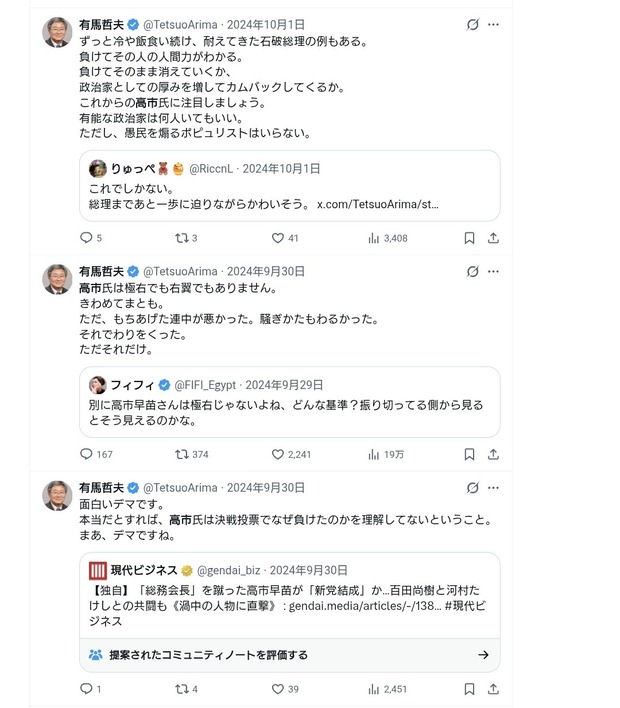The width and height of the screenshot is (620, 708).
Task: Open the gendai.media article link
Action: (x=365, y=606)
